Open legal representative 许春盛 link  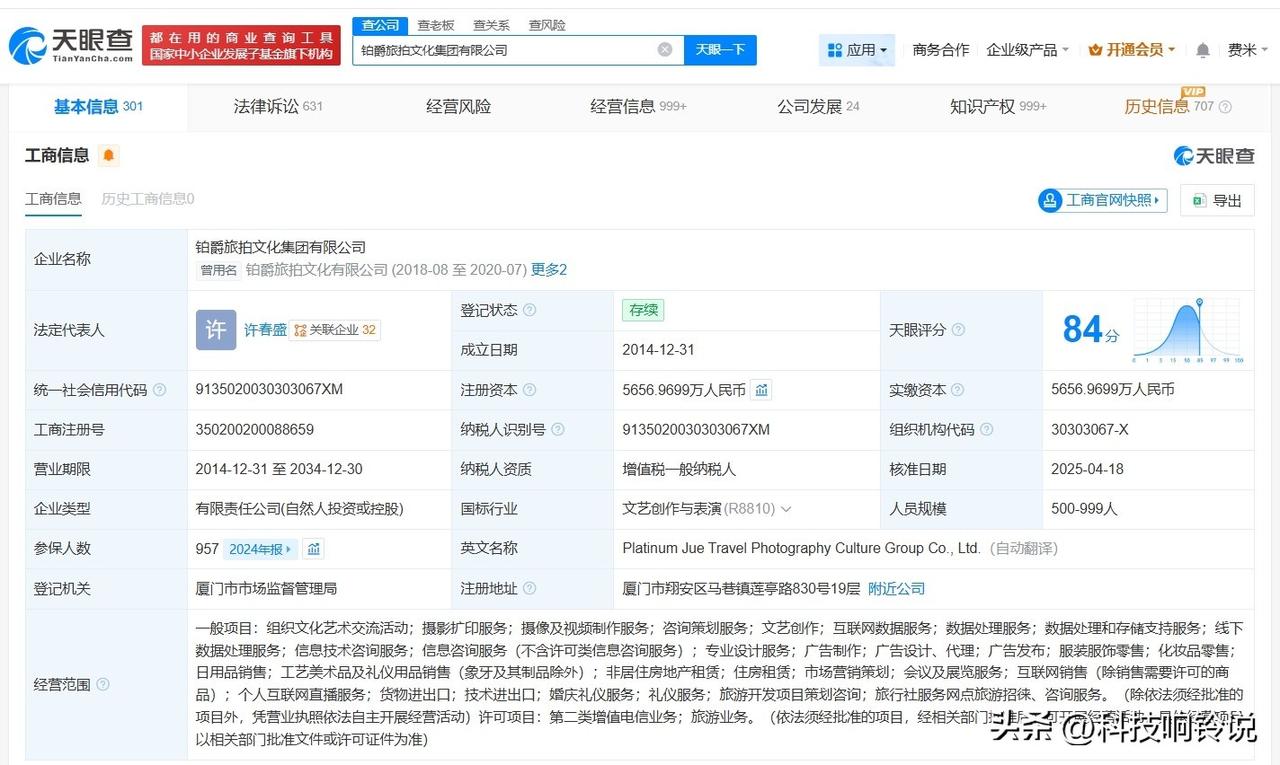(x=265, y=330)
